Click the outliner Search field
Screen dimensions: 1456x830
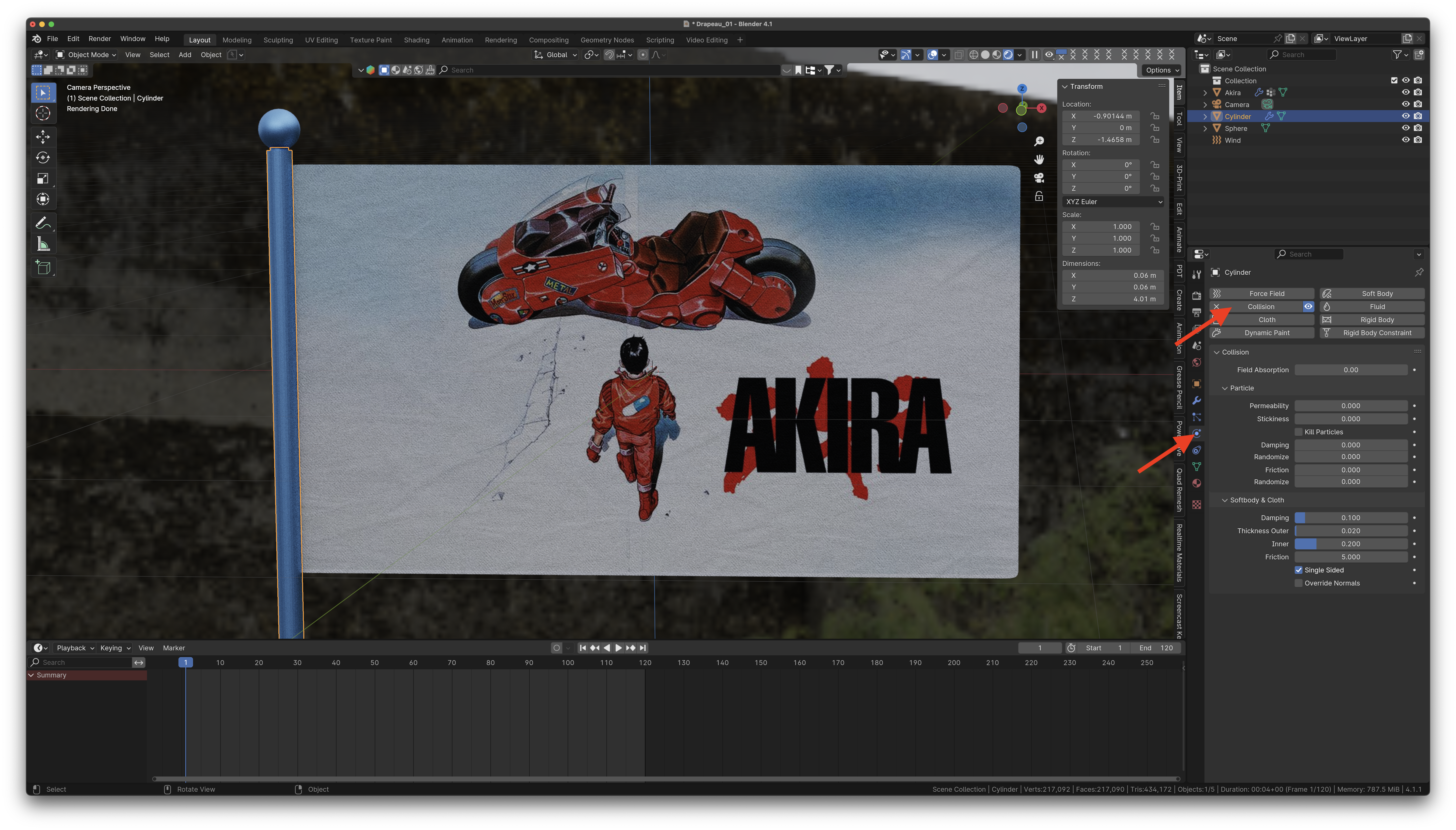(1302, 55)
